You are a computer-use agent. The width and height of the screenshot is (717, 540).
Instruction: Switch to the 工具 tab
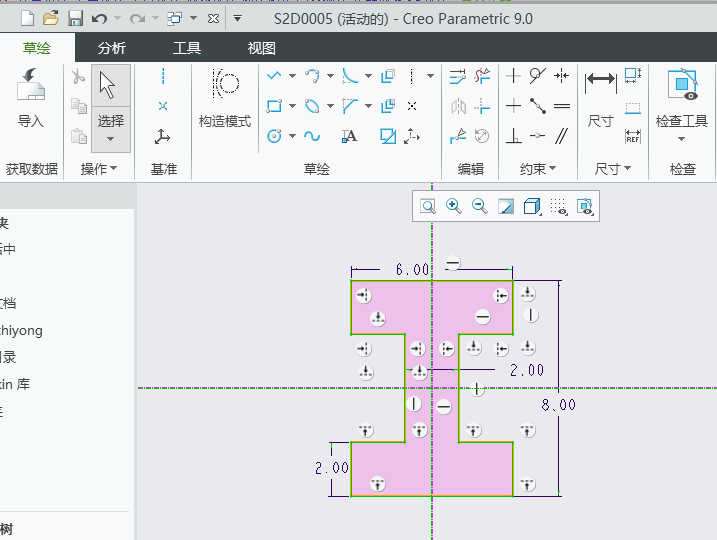(x=187, y=48)
